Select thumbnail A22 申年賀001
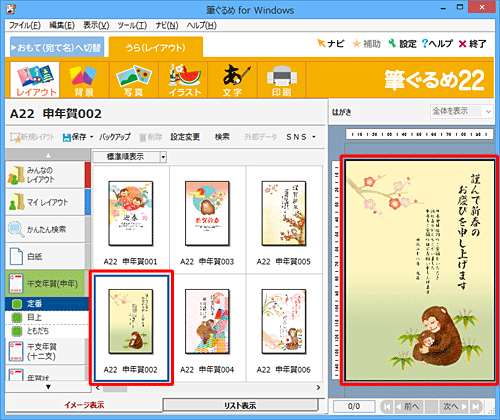 [131, 220]
